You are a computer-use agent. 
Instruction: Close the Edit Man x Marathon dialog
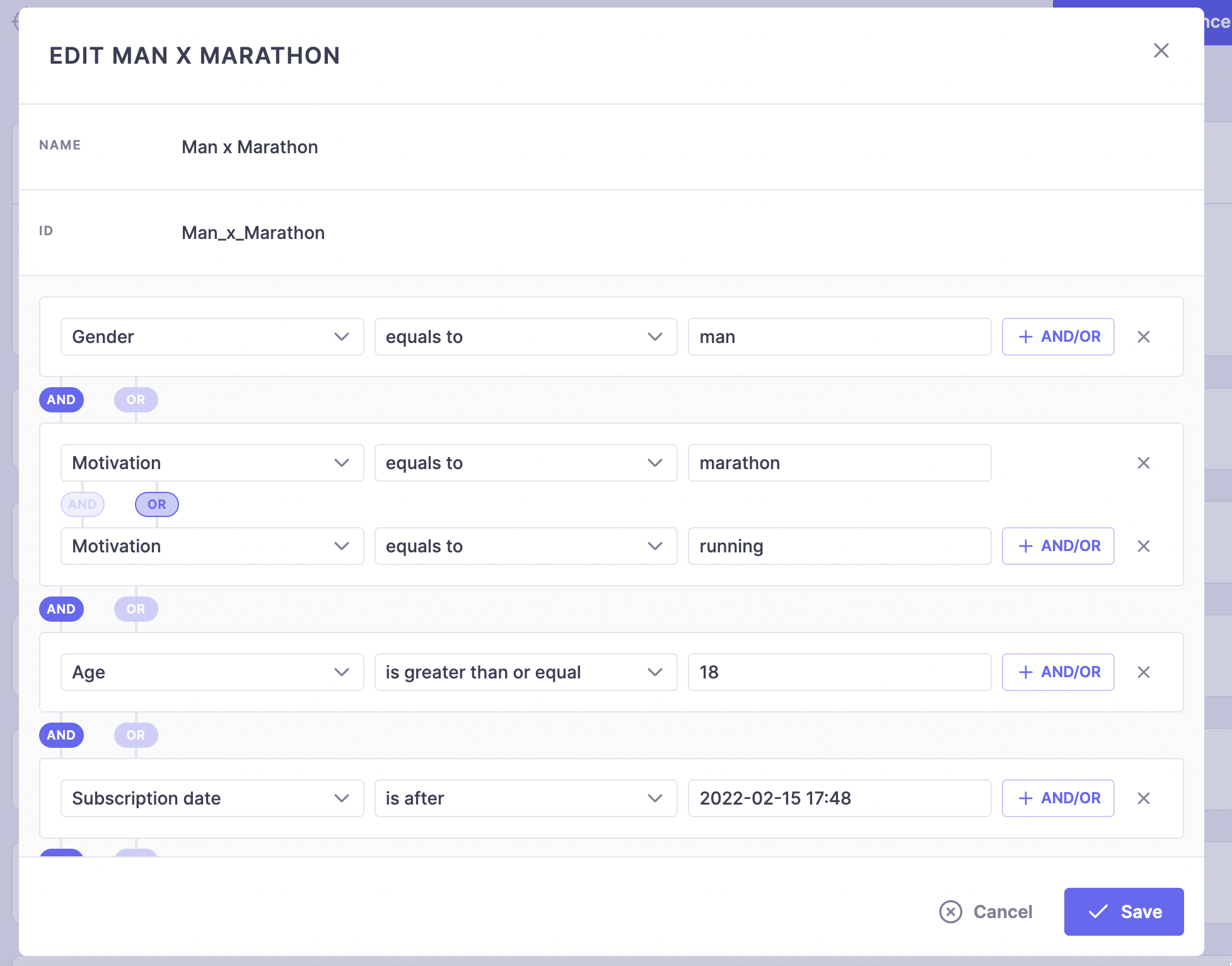click(1161, 50)
